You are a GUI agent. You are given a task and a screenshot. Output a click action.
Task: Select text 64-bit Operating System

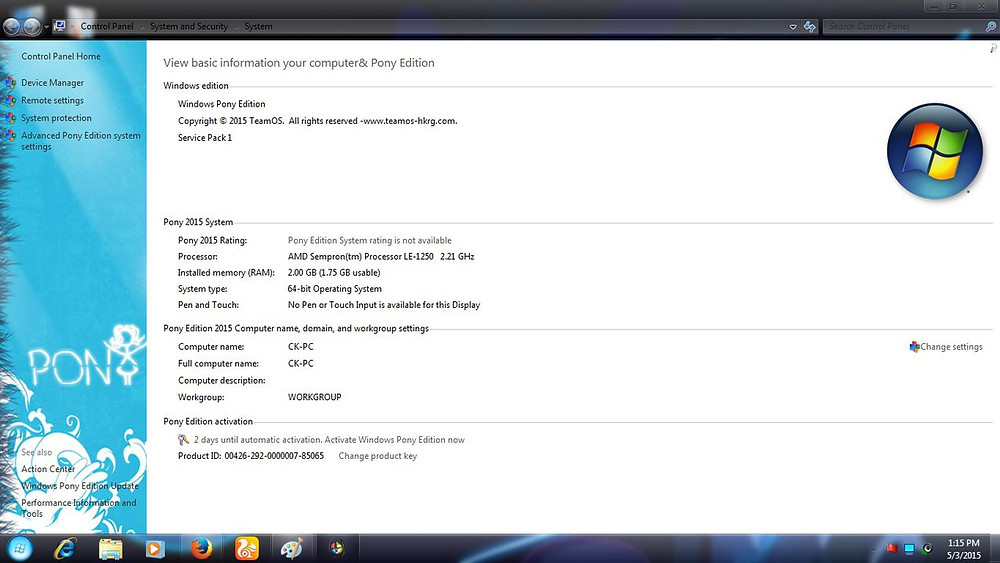[334, 289]
